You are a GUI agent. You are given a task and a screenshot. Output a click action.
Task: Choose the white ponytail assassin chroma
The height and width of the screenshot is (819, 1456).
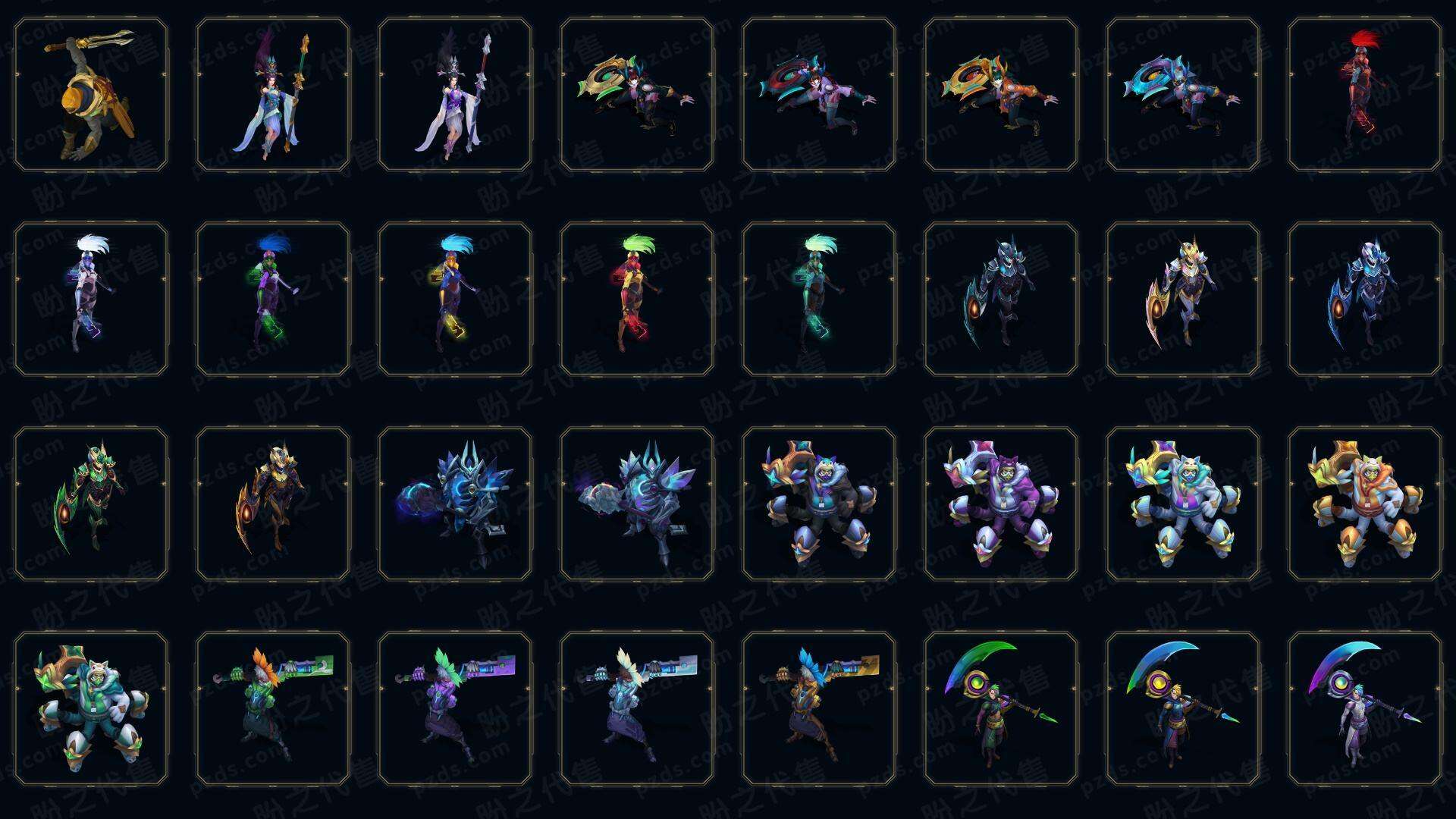coord(91,299)
